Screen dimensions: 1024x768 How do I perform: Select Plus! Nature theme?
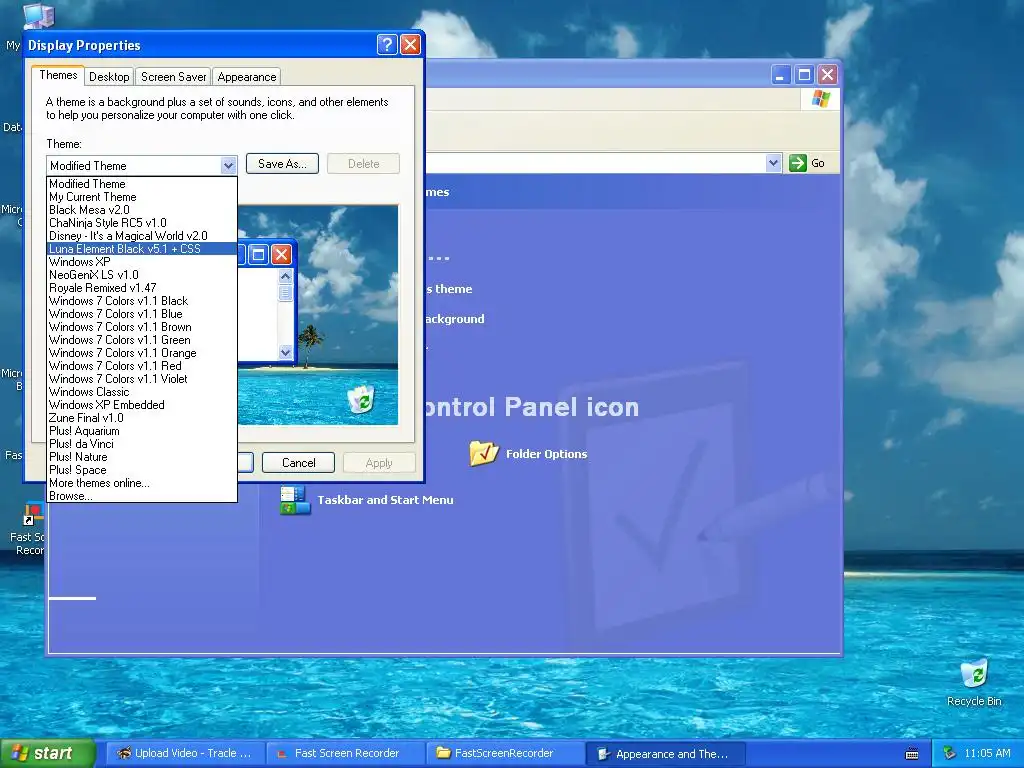pos(142,457)
